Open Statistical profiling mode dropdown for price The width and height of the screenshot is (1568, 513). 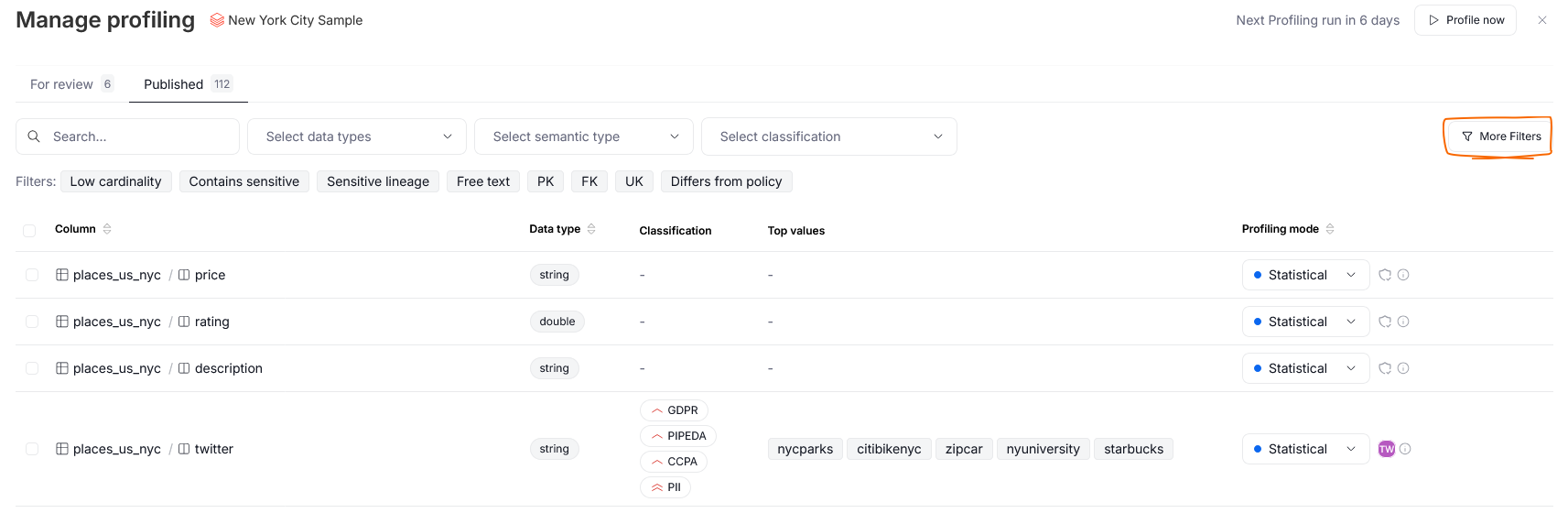1305,275
